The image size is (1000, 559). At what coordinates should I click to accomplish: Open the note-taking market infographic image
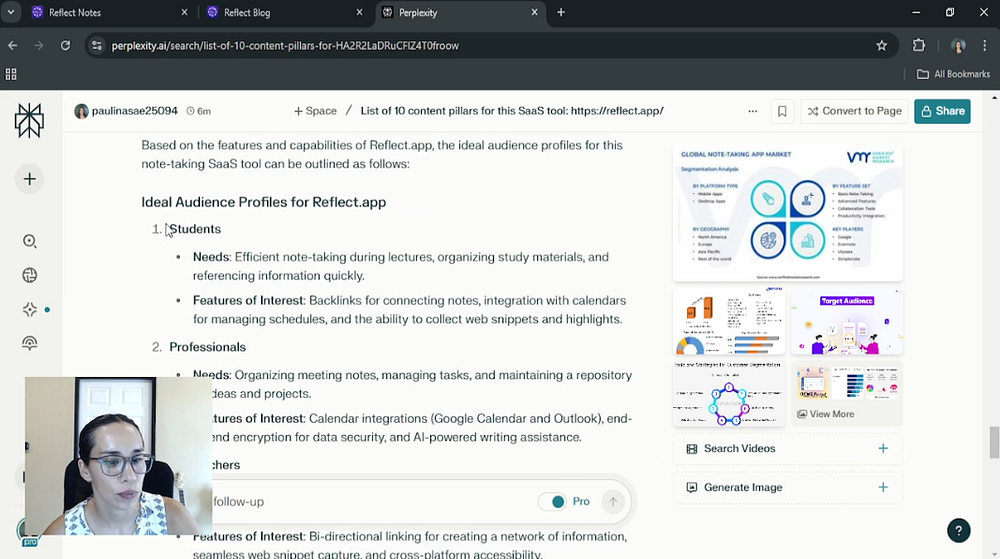[x=787, y=213]
